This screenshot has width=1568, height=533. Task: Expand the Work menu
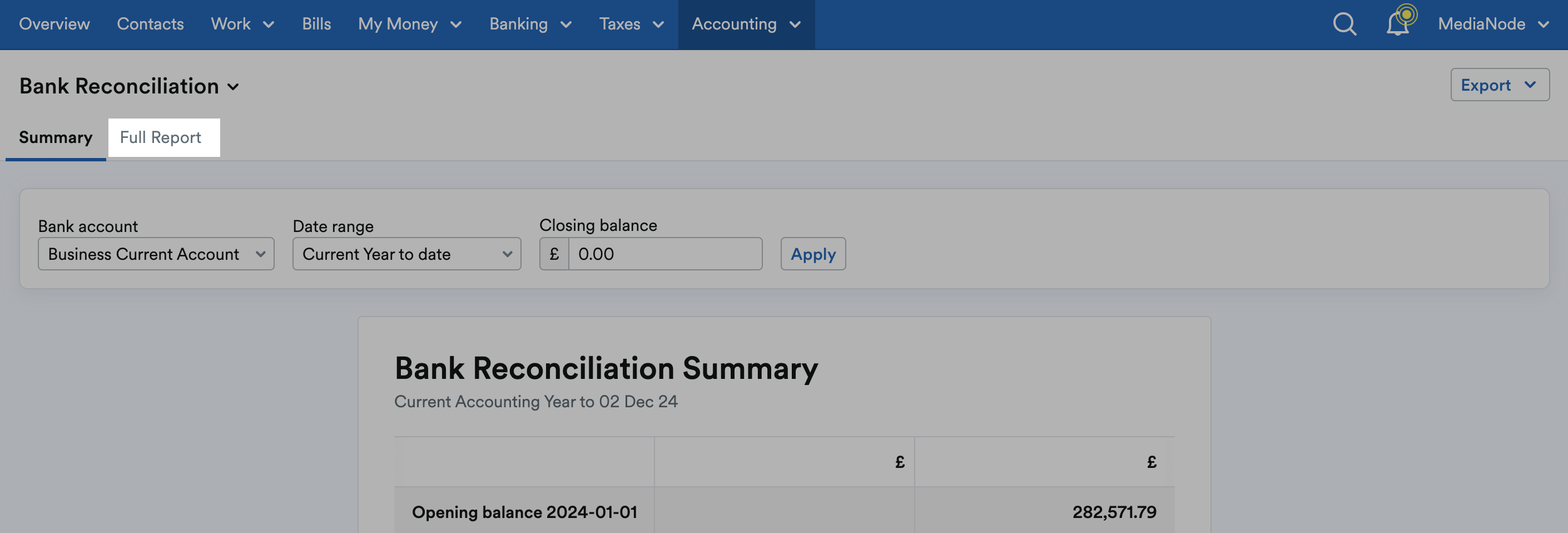(243, 24)
